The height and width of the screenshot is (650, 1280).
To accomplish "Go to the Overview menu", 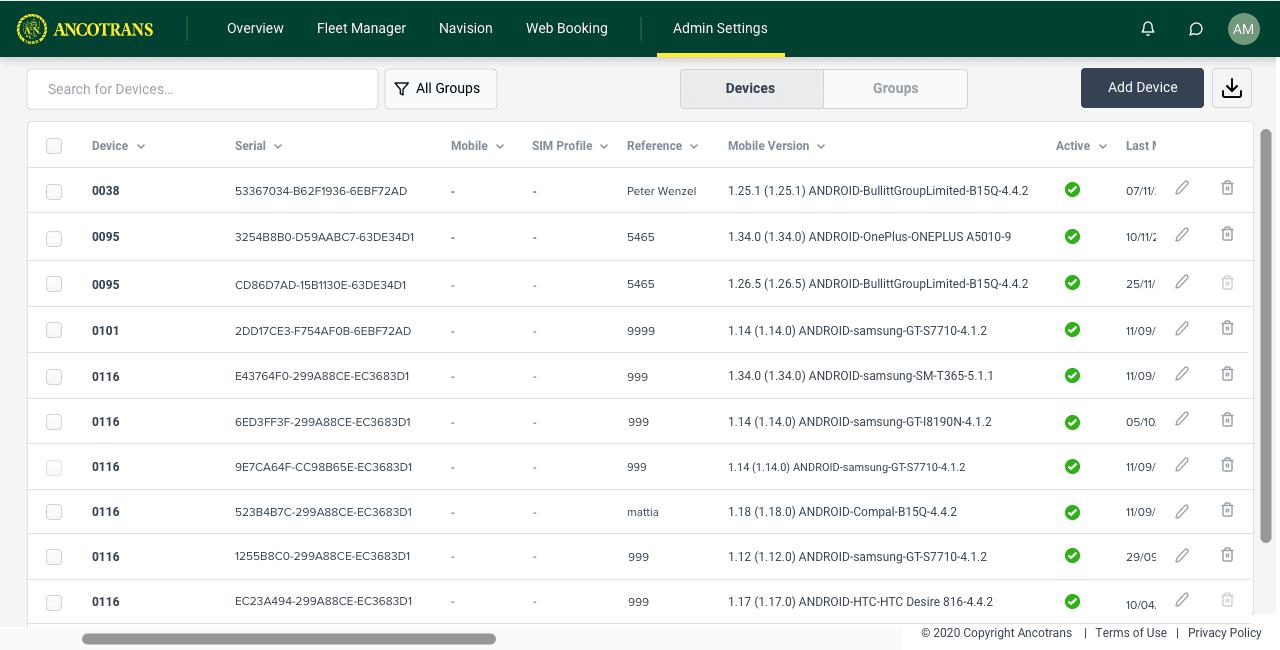I will (255, 28).
